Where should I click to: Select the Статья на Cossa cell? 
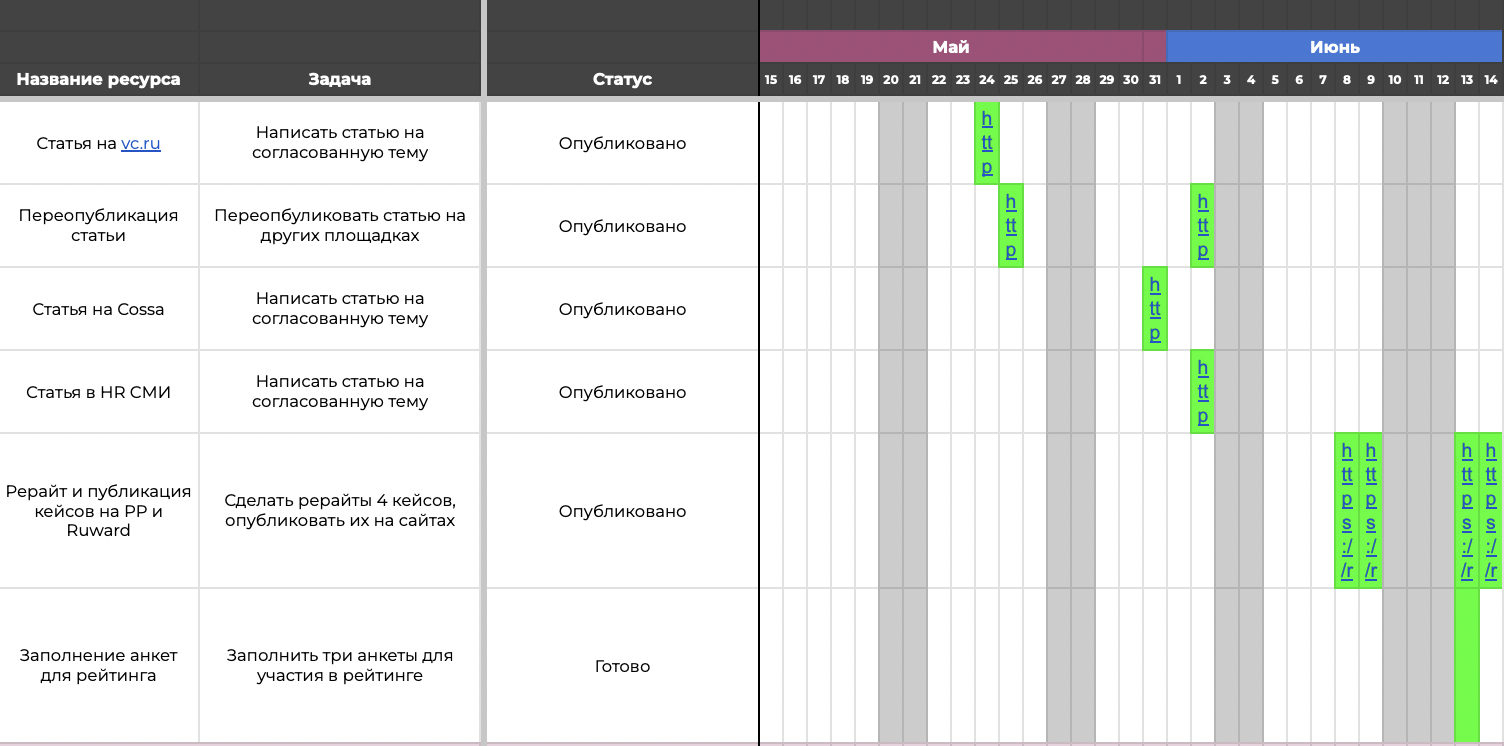pos(99,309)
